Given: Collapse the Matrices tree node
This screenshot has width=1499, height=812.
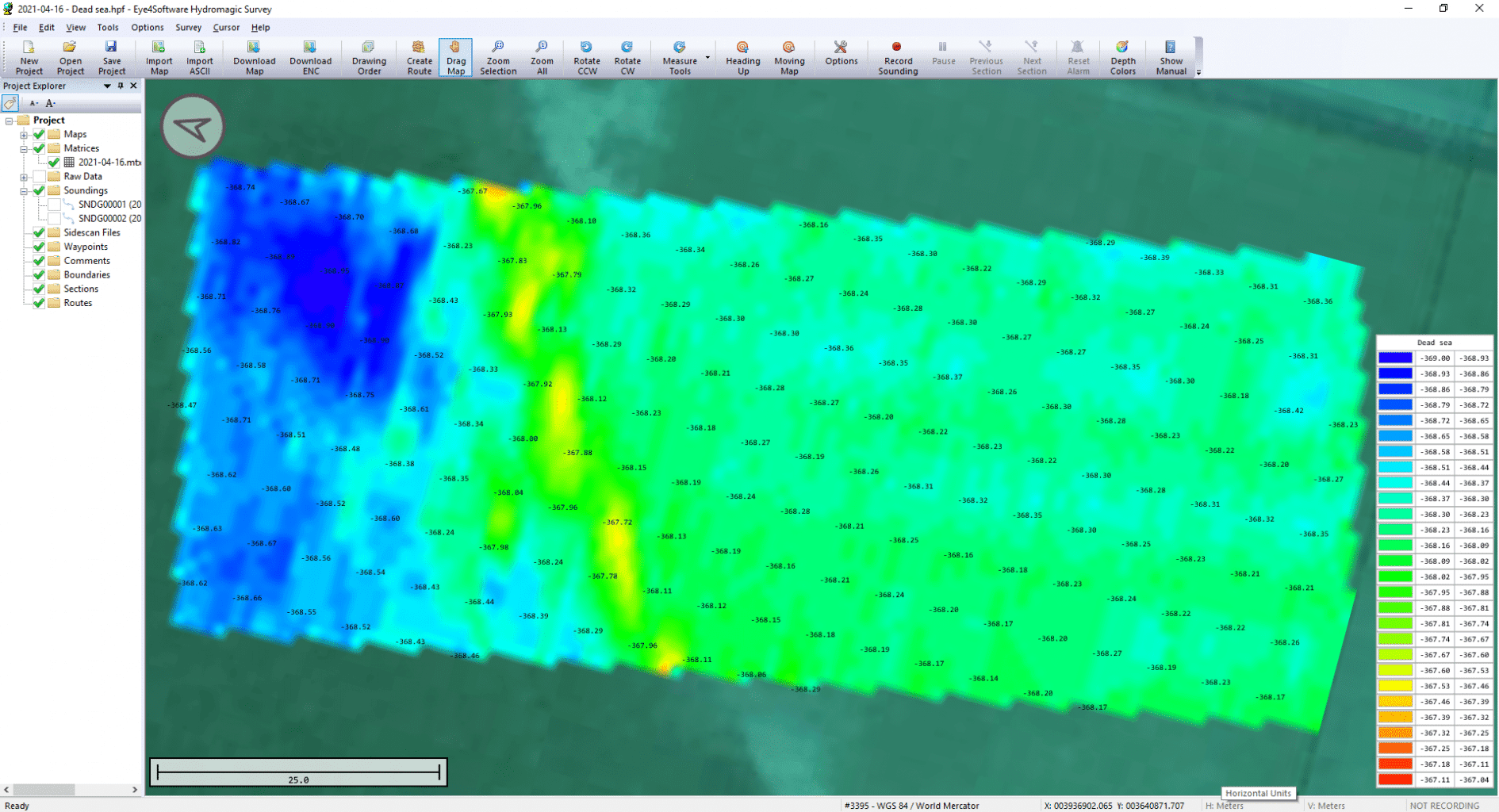Looking at the screenshot, I should [24, 148].
